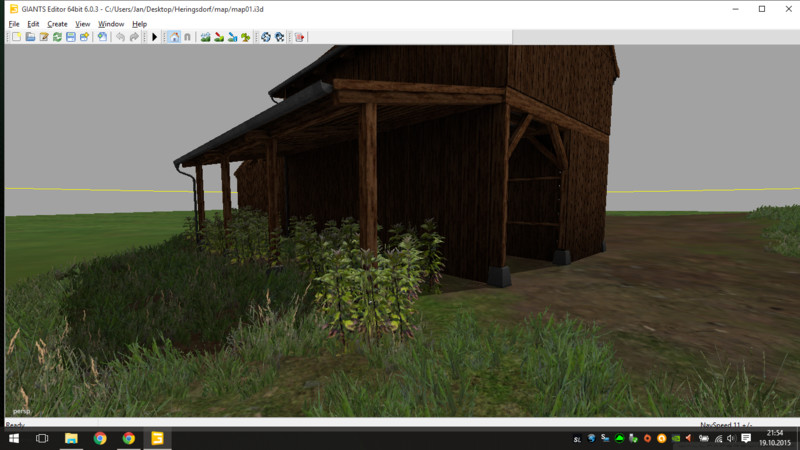Open the Windows Start menu
This screenshot has height=450, width=800.
(14, 438)
